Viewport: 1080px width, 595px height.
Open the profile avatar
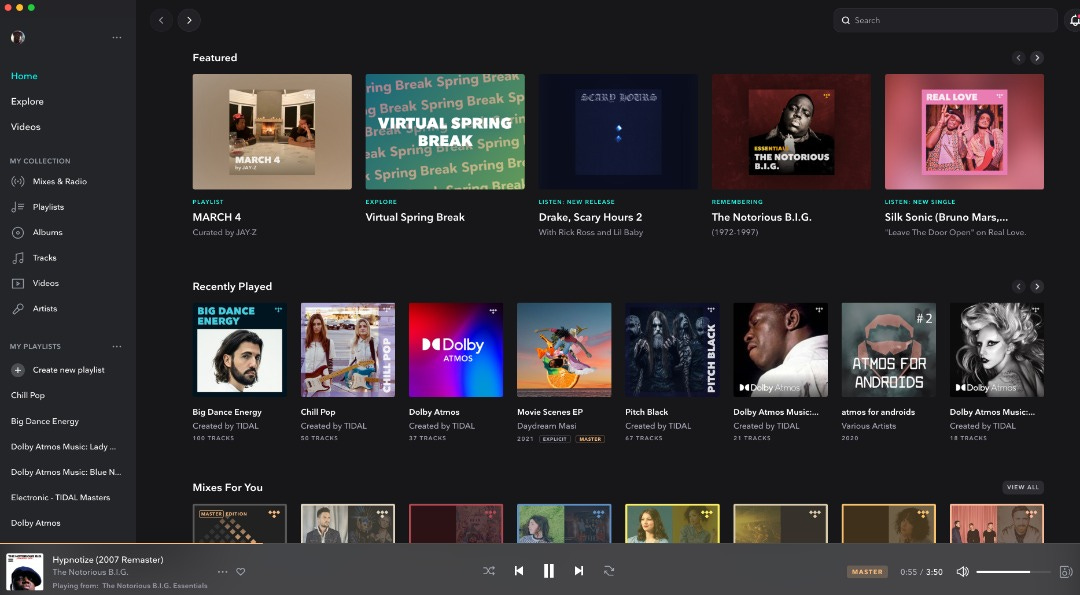[x=18, y=37]
